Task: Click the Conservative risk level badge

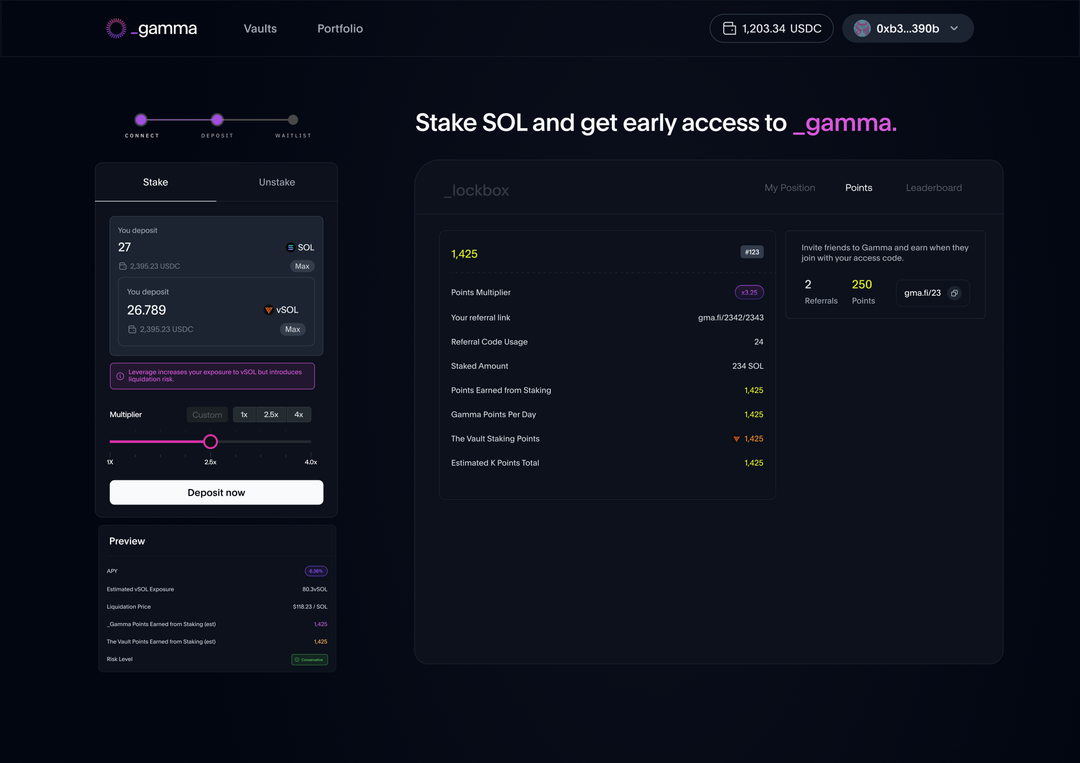Action: point(309,659)
